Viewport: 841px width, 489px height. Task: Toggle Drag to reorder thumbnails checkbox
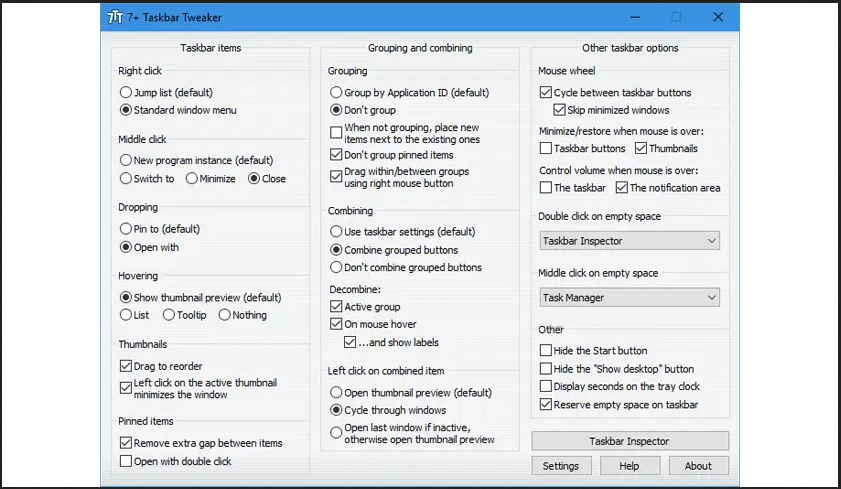click(x=126, y=367)
